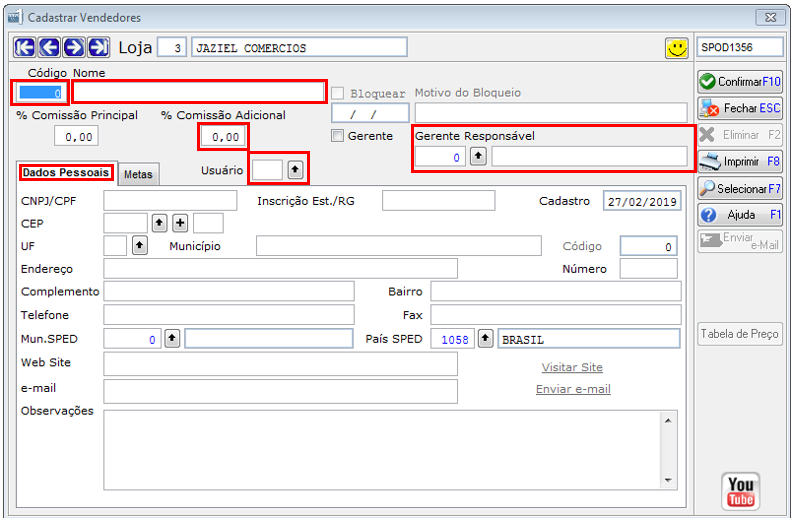This screenshot has height=520, width=793.
Task: Click the BRASIL country name field
Action: click(589, 338)
